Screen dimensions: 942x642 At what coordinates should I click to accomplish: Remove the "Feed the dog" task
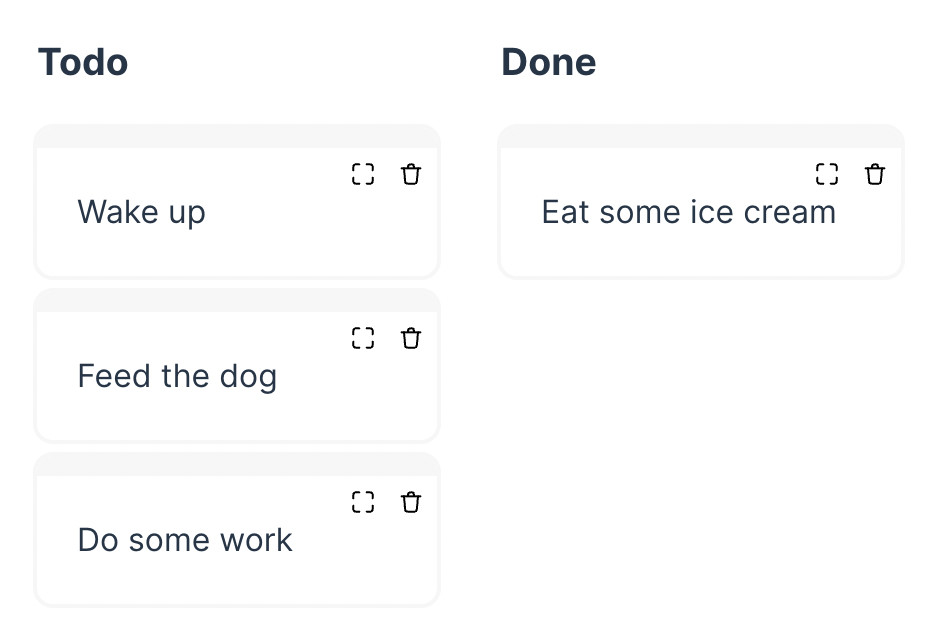coord(411,339)
